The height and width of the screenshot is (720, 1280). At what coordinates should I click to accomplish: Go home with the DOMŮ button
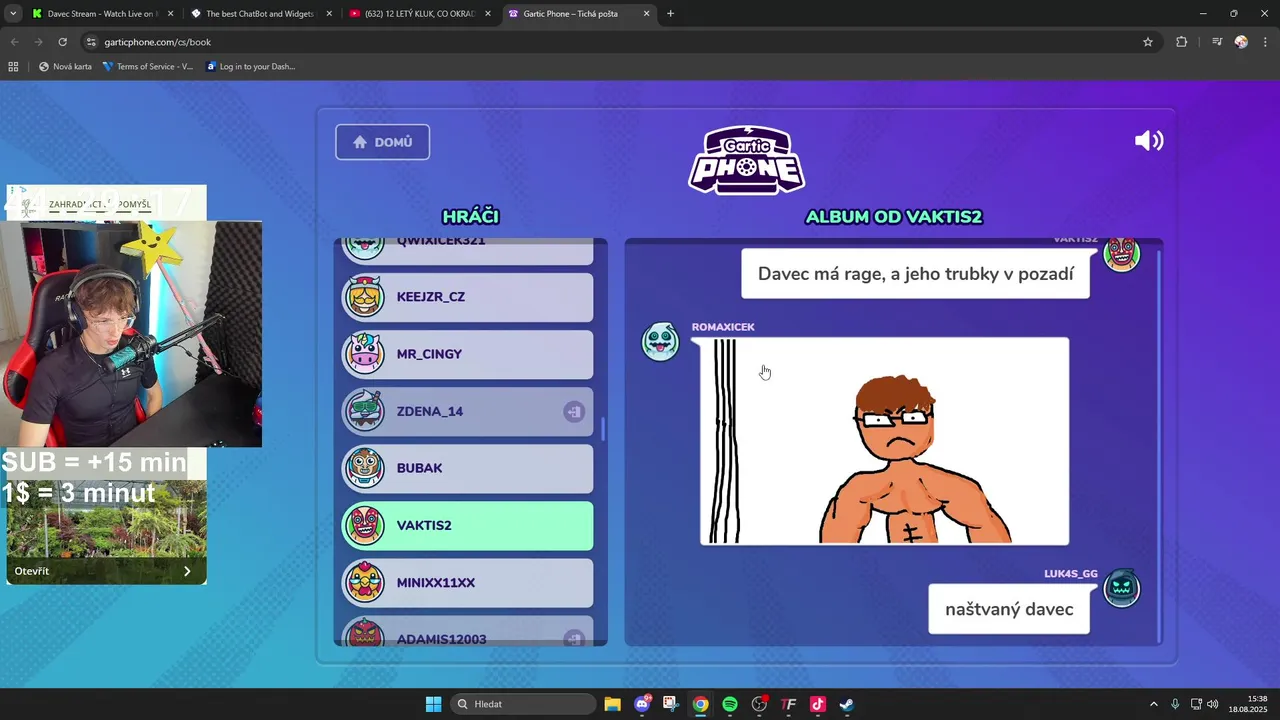(382, 142)
